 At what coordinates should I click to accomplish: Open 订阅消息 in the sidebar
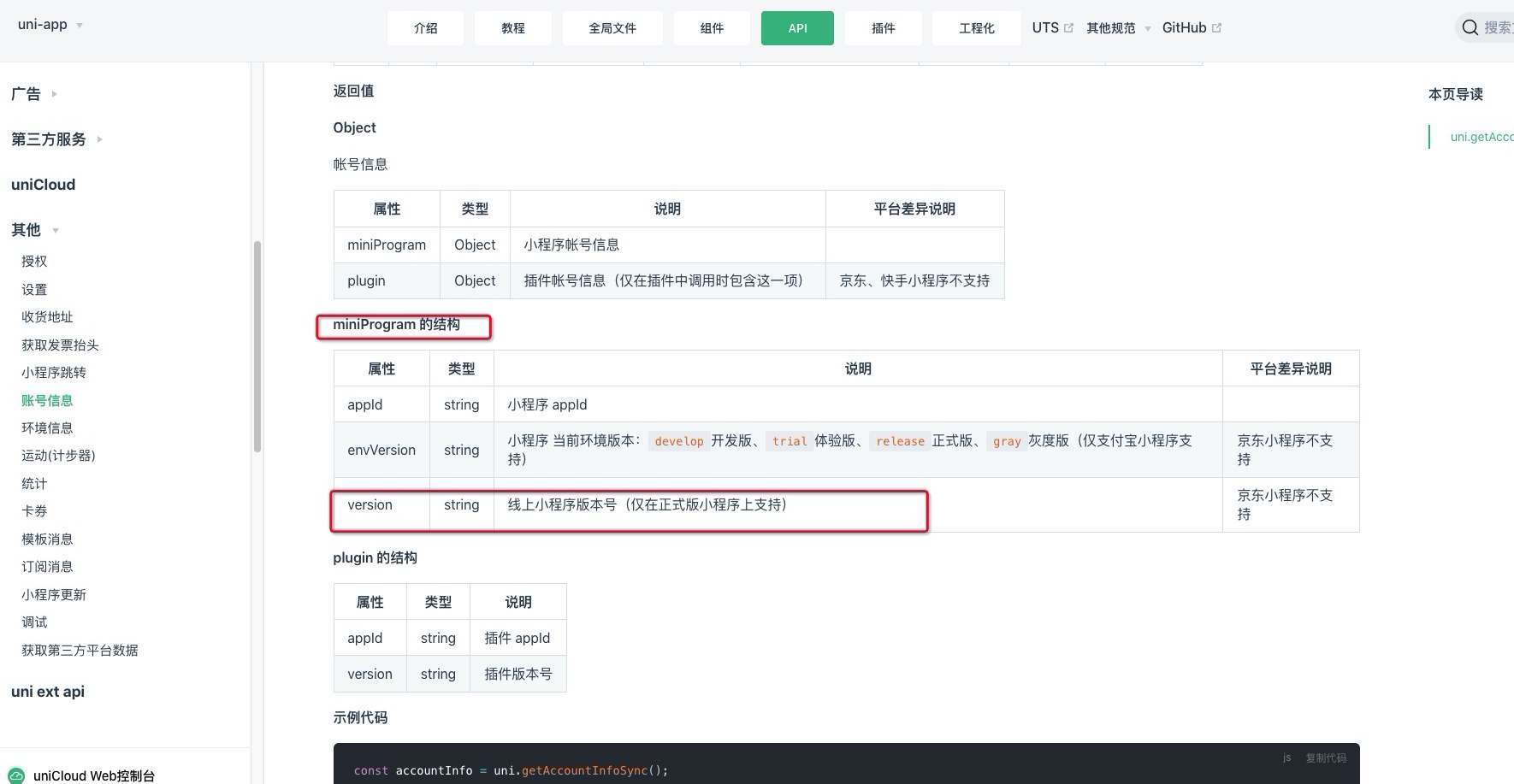point(47,567)
